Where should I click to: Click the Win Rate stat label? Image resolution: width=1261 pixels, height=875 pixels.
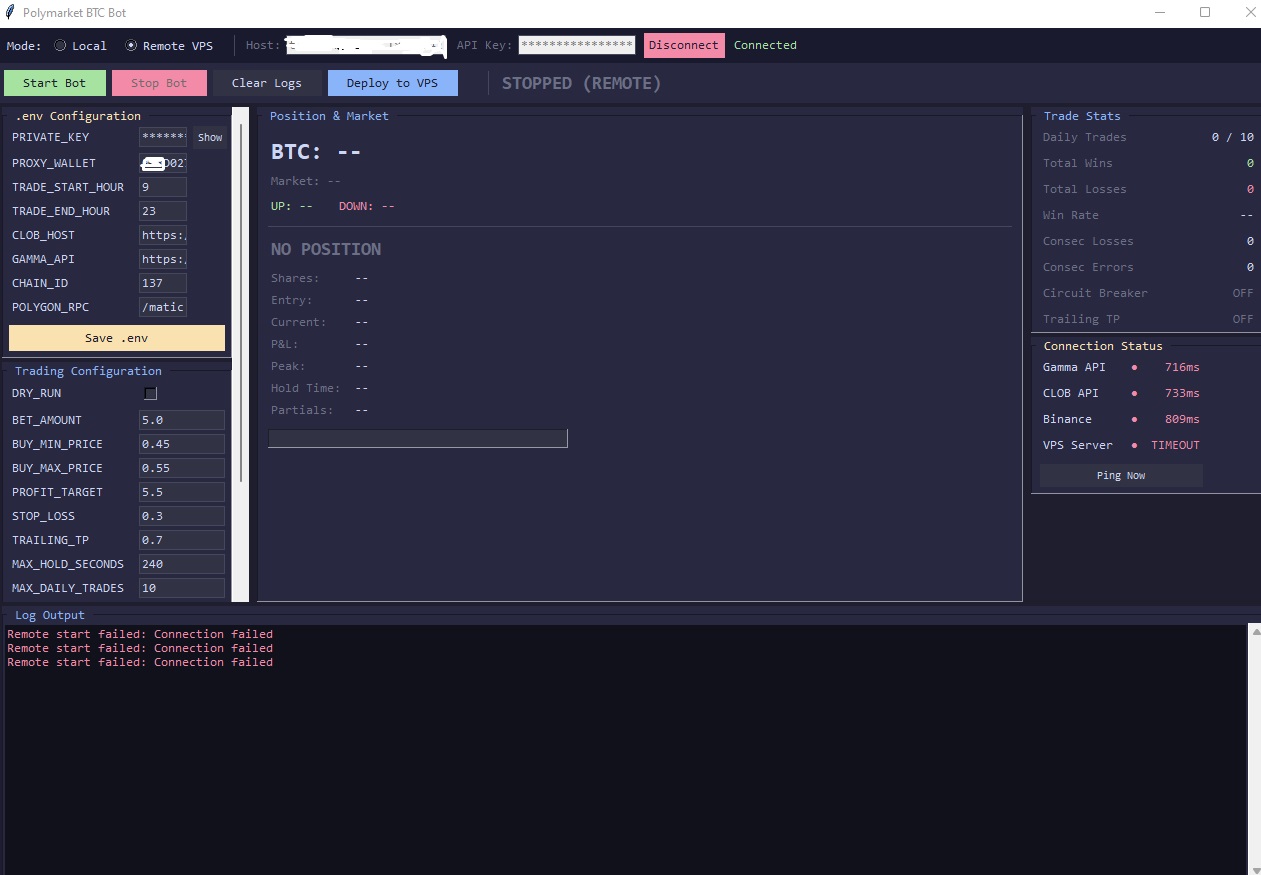pos(1070,216)
